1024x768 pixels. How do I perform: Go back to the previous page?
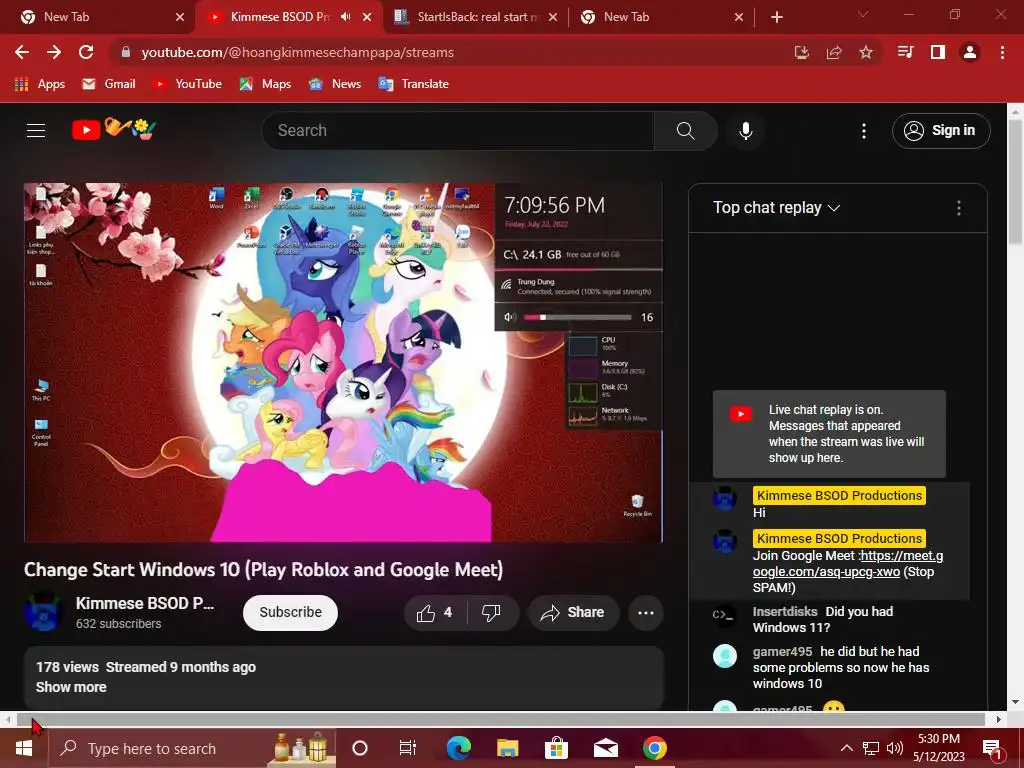coord(22,52)
